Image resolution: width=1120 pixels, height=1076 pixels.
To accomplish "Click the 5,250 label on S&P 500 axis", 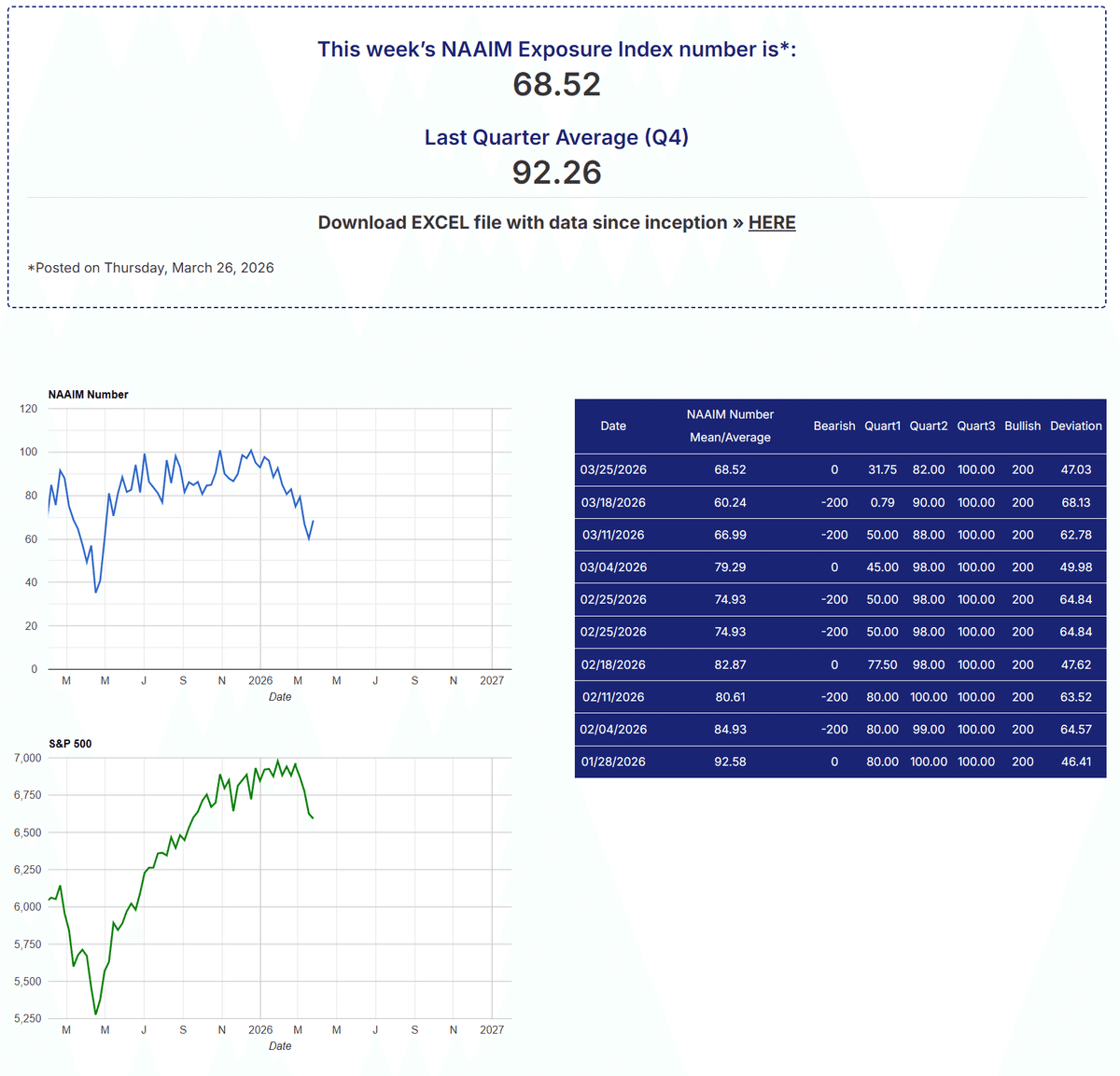I will (27, 1018).
